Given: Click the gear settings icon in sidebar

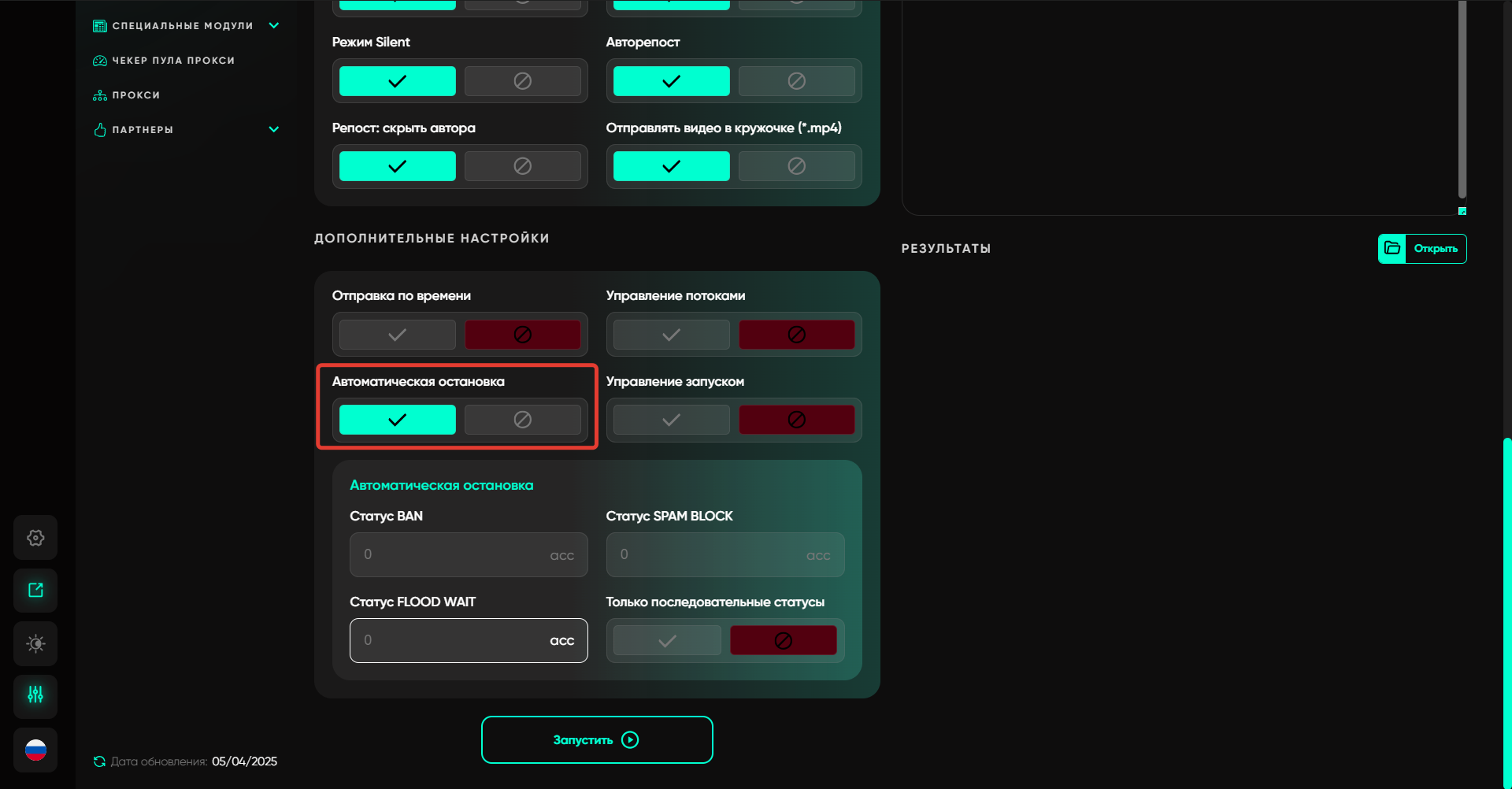Looking at the screenshot, I should [x=35, y=538].
